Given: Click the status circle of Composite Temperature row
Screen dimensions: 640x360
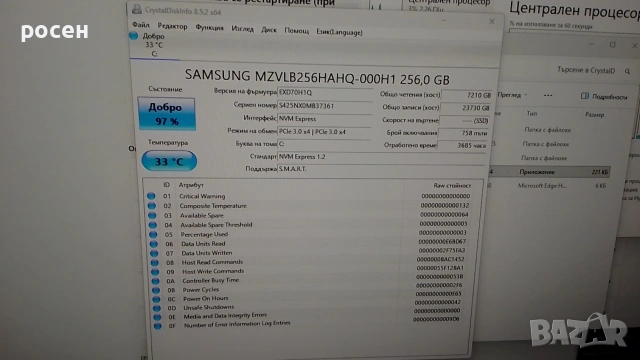Looking at the screenshot, I should (151, 206).
